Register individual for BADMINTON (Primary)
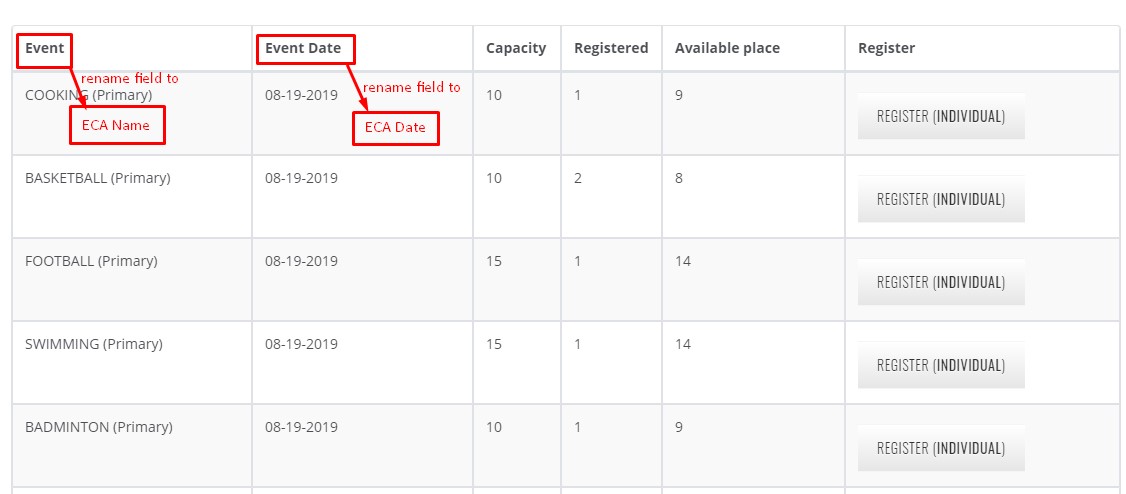The width and height of the screenshot is (1126, 494). [x=940, y=448]
